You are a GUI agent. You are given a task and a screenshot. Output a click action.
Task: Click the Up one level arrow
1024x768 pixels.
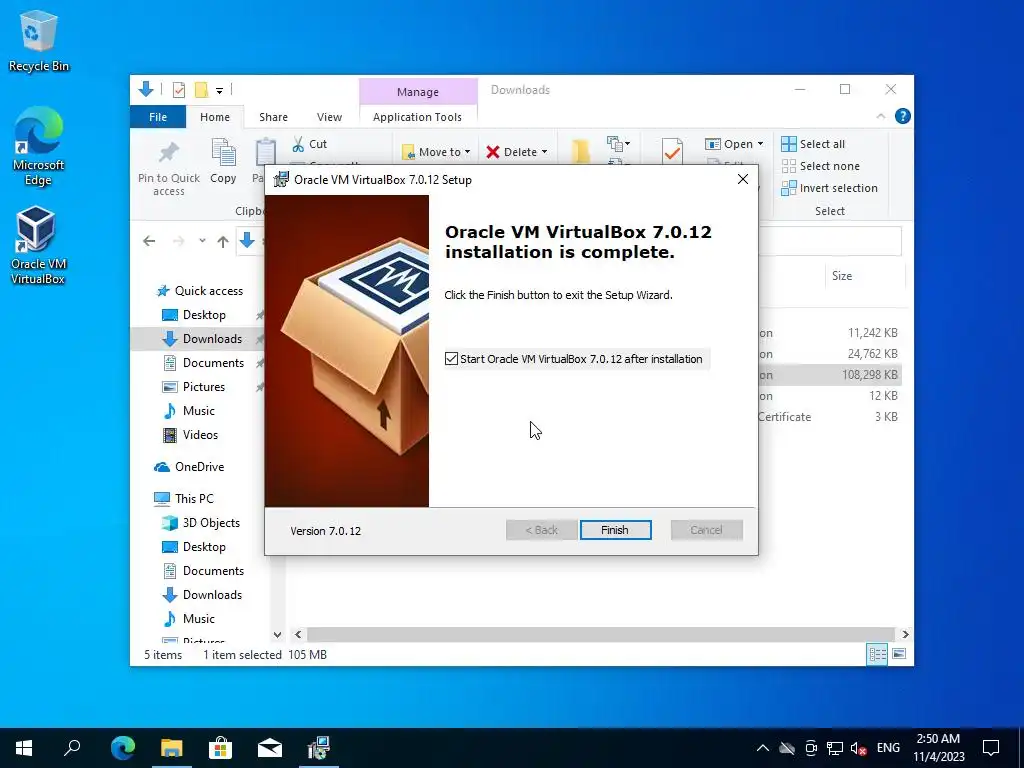[223, 242]
